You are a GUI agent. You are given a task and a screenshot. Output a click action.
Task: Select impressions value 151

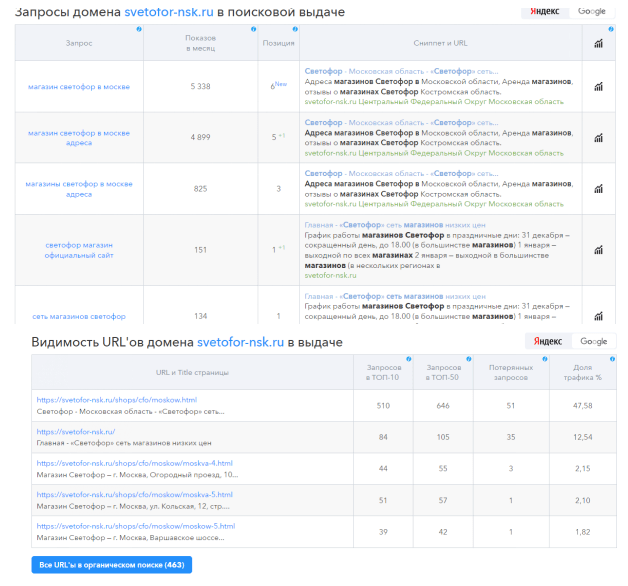(x=200, y=250)
